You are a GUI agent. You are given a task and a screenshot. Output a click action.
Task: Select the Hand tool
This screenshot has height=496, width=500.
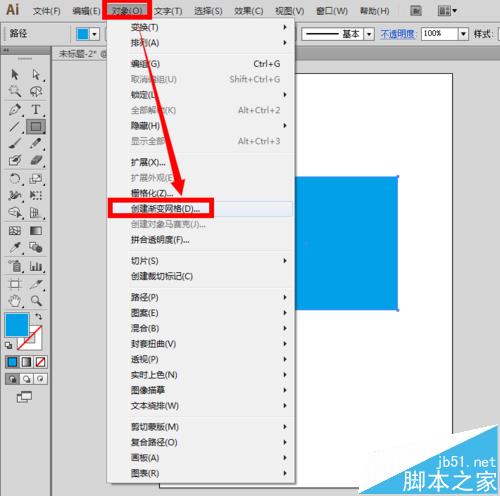click(x=15, y=301)
